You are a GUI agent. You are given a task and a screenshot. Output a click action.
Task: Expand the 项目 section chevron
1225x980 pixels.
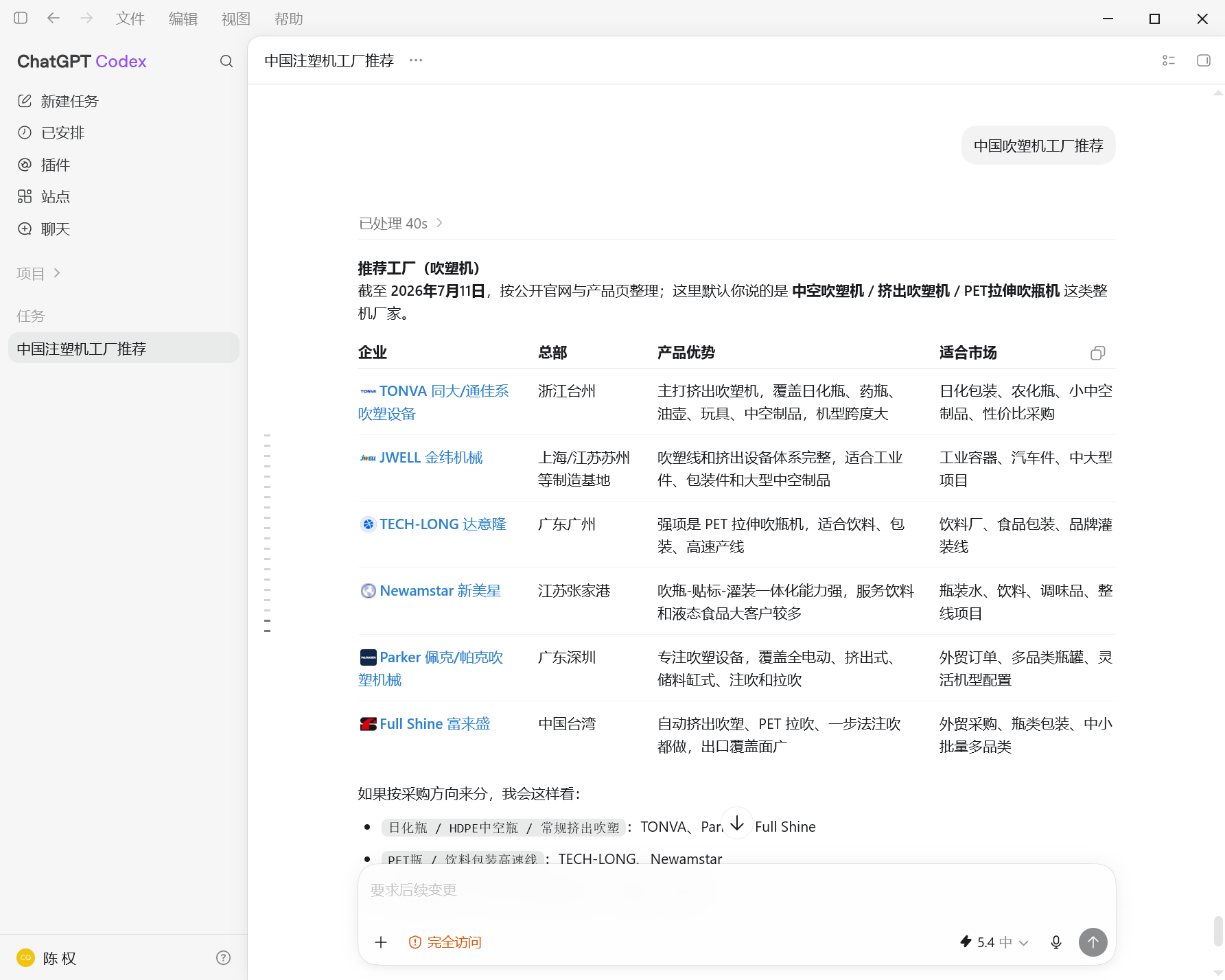57,273
